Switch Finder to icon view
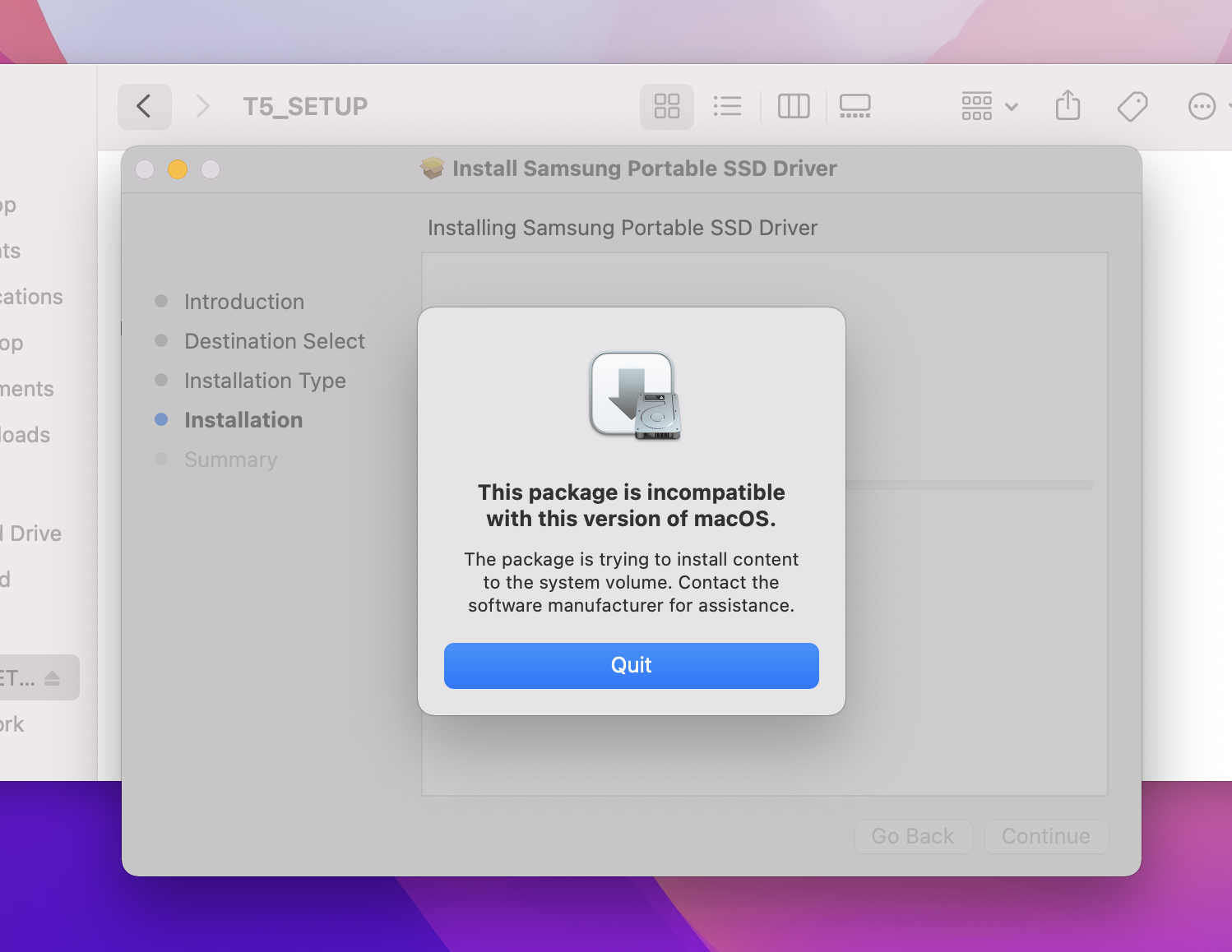 (667, 106)
